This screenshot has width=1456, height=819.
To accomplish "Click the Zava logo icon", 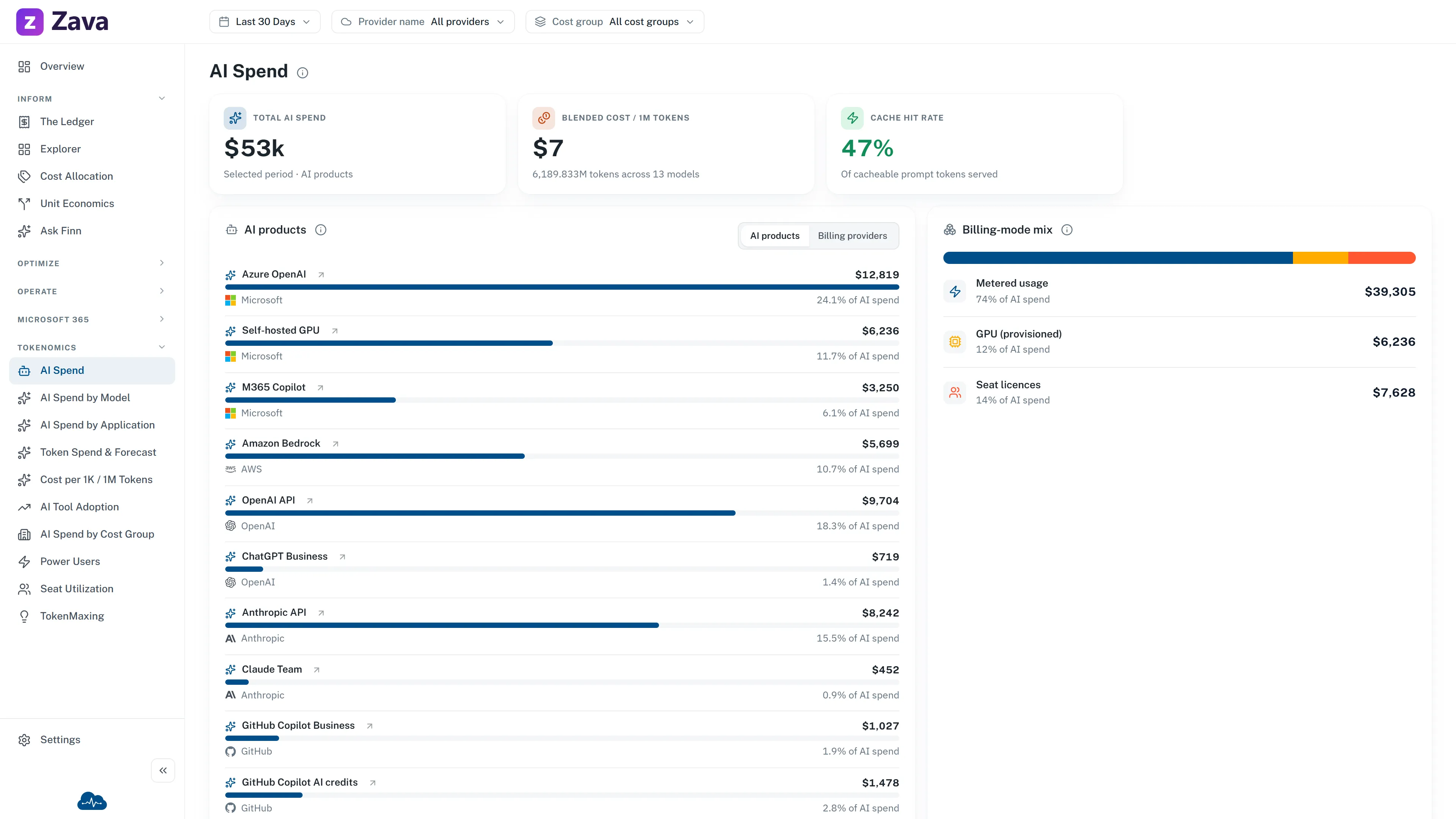I will pos(30,22).
